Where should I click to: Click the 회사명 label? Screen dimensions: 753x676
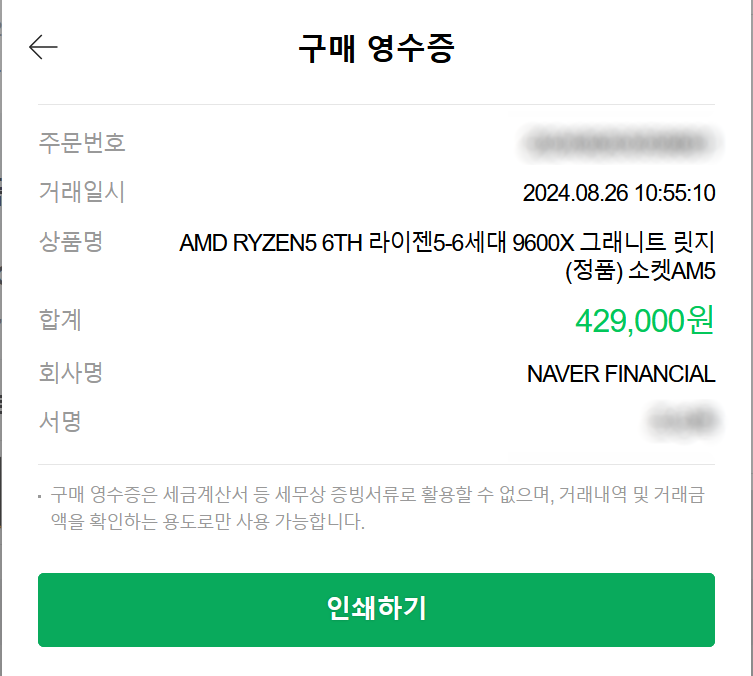click(x=71, y=373)
